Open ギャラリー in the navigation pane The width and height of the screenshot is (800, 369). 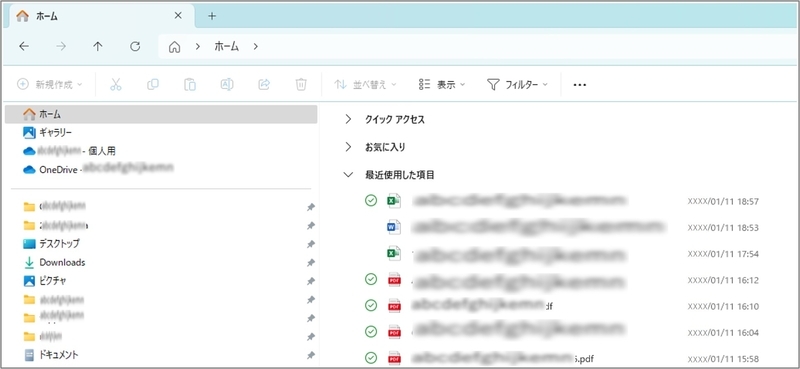coord(47,133)
